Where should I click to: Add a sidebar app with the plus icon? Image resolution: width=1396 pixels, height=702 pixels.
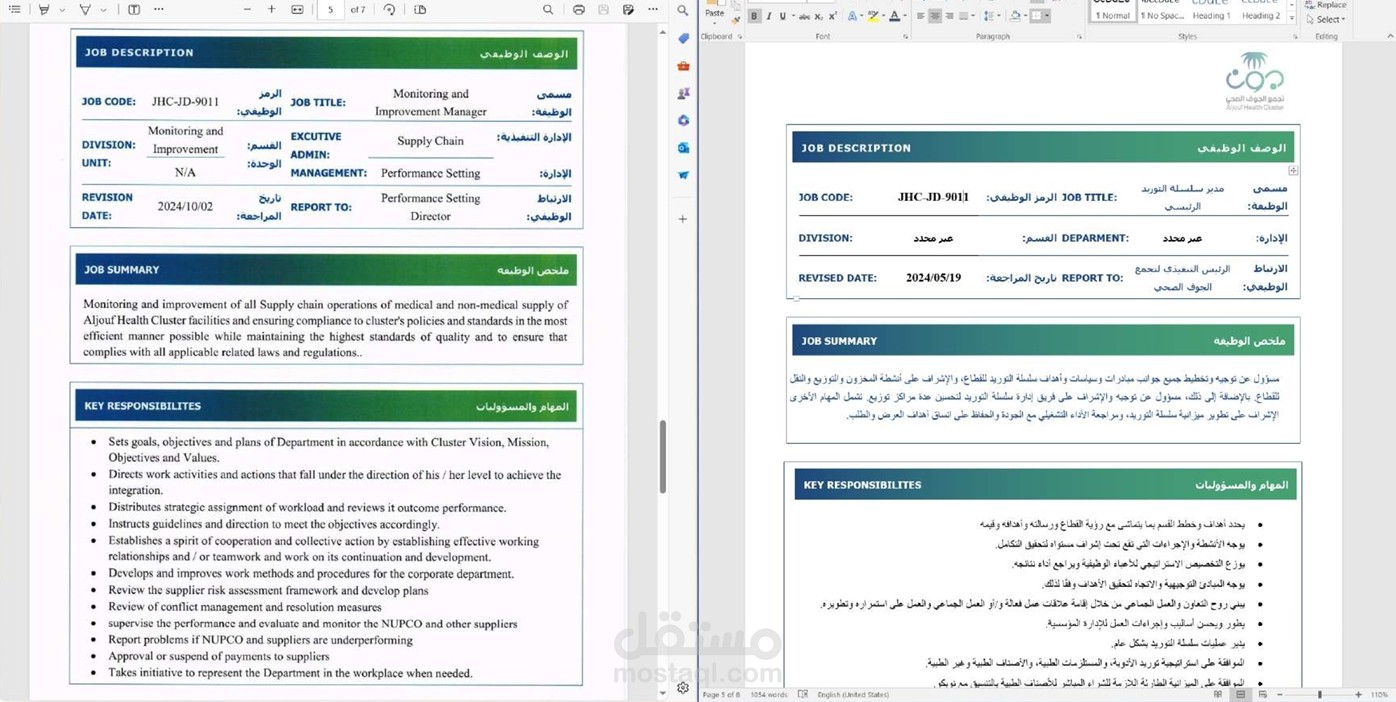click(683, 218)
